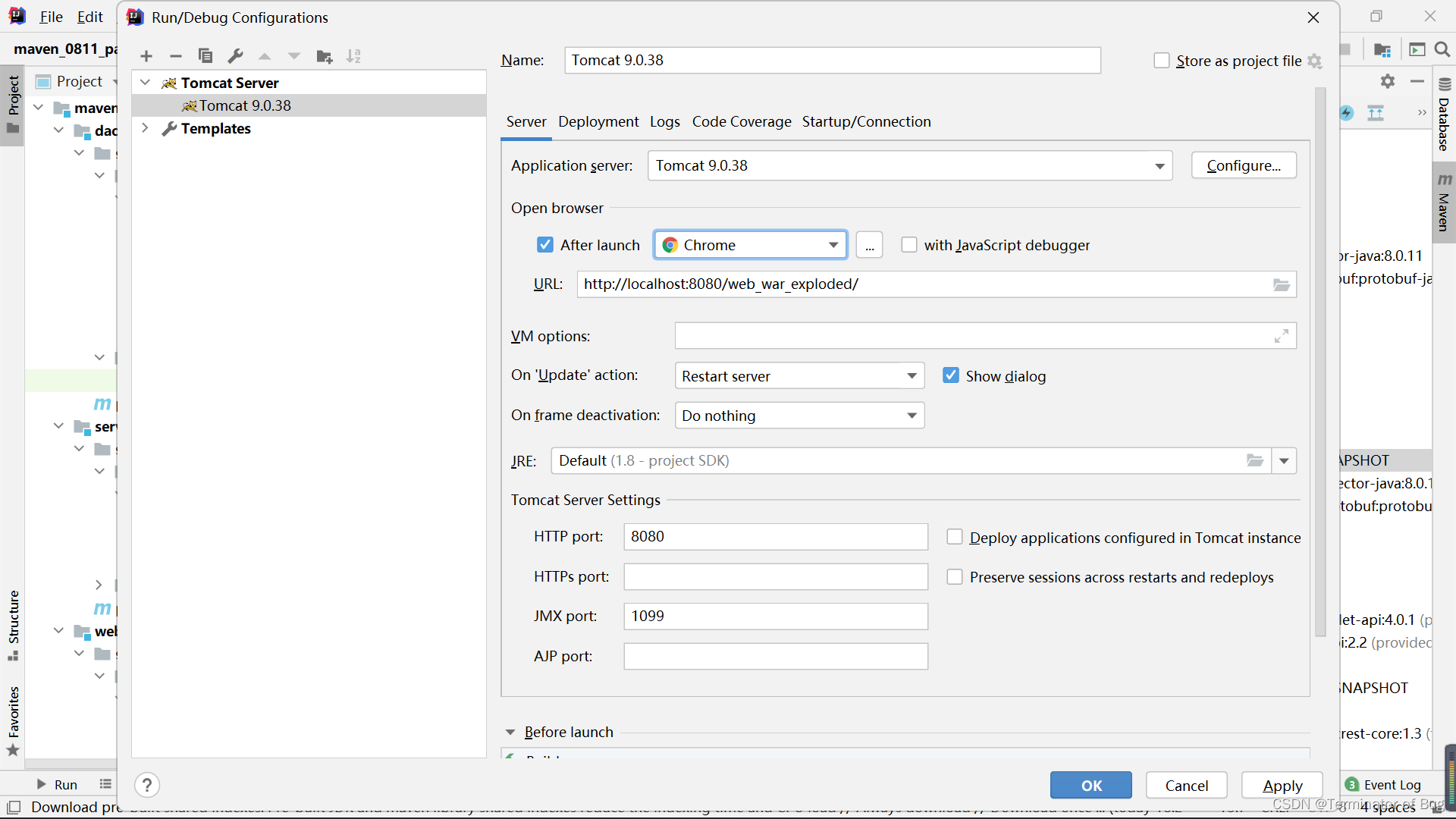1456x819 pixels.
Task: Click JMX port field
Action: pyautogui.click(x=776, y=616)
